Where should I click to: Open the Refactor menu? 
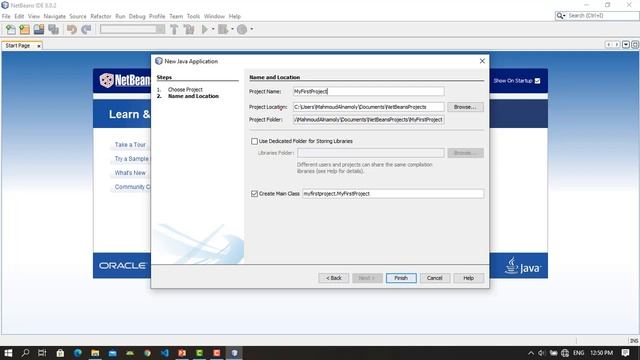point(100,16)
